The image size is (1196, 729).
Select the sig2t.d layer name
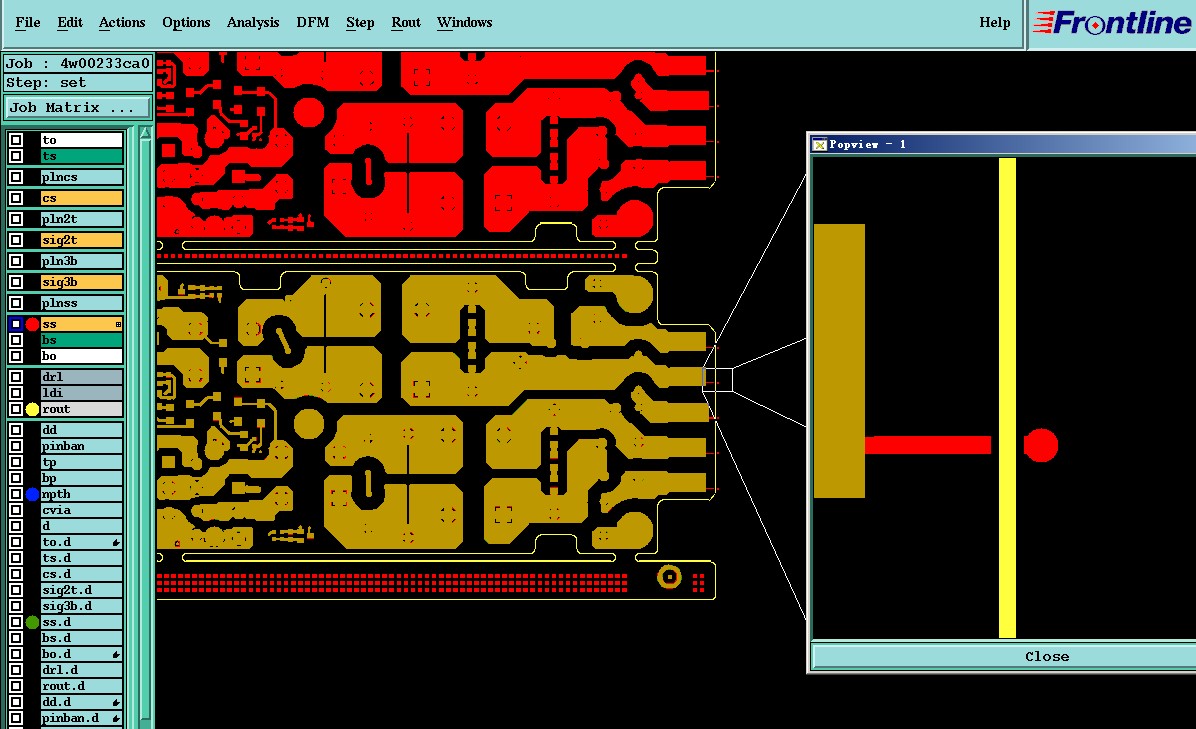pyautogui.click(x=82, y=591)
